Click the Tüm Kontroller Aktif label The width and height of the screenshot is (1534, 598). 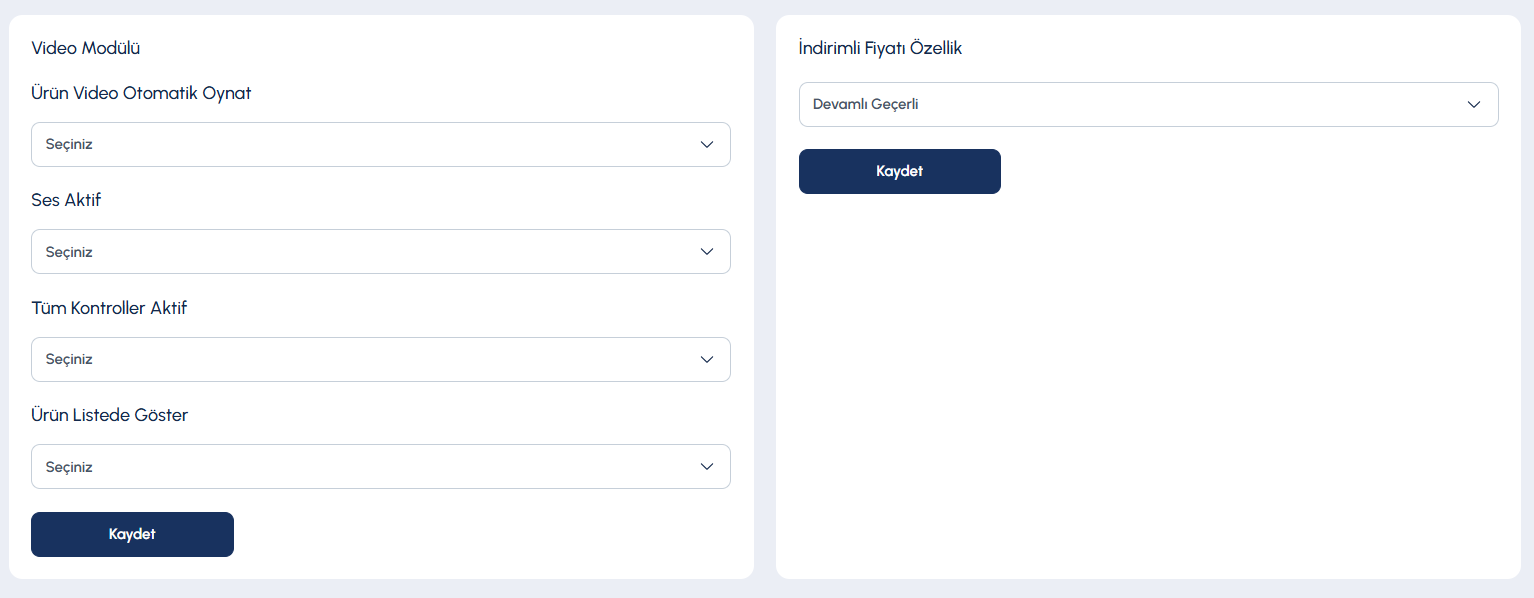109,308
